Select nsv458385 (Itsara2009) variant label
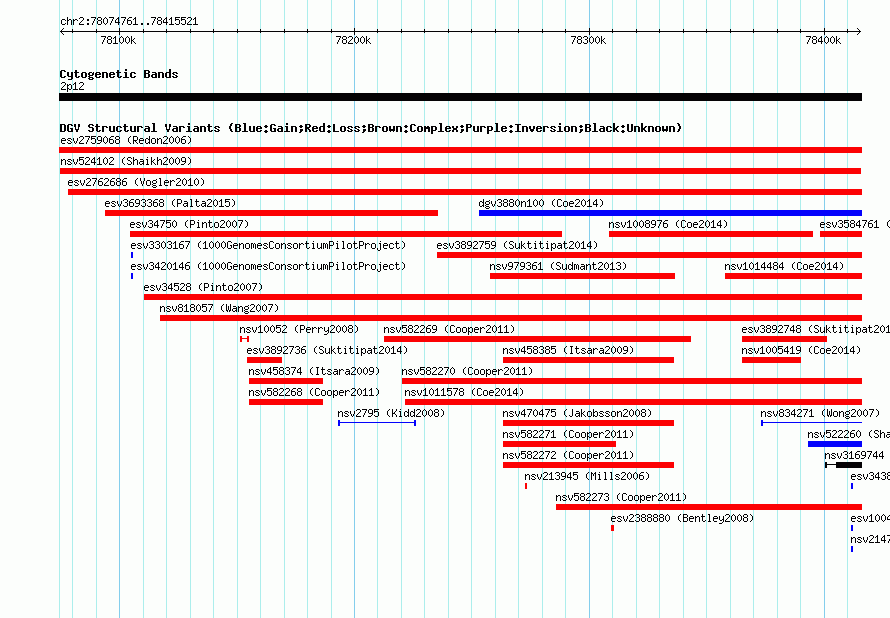890x618 pixels. pyautogui.click(x=568, y=350)
